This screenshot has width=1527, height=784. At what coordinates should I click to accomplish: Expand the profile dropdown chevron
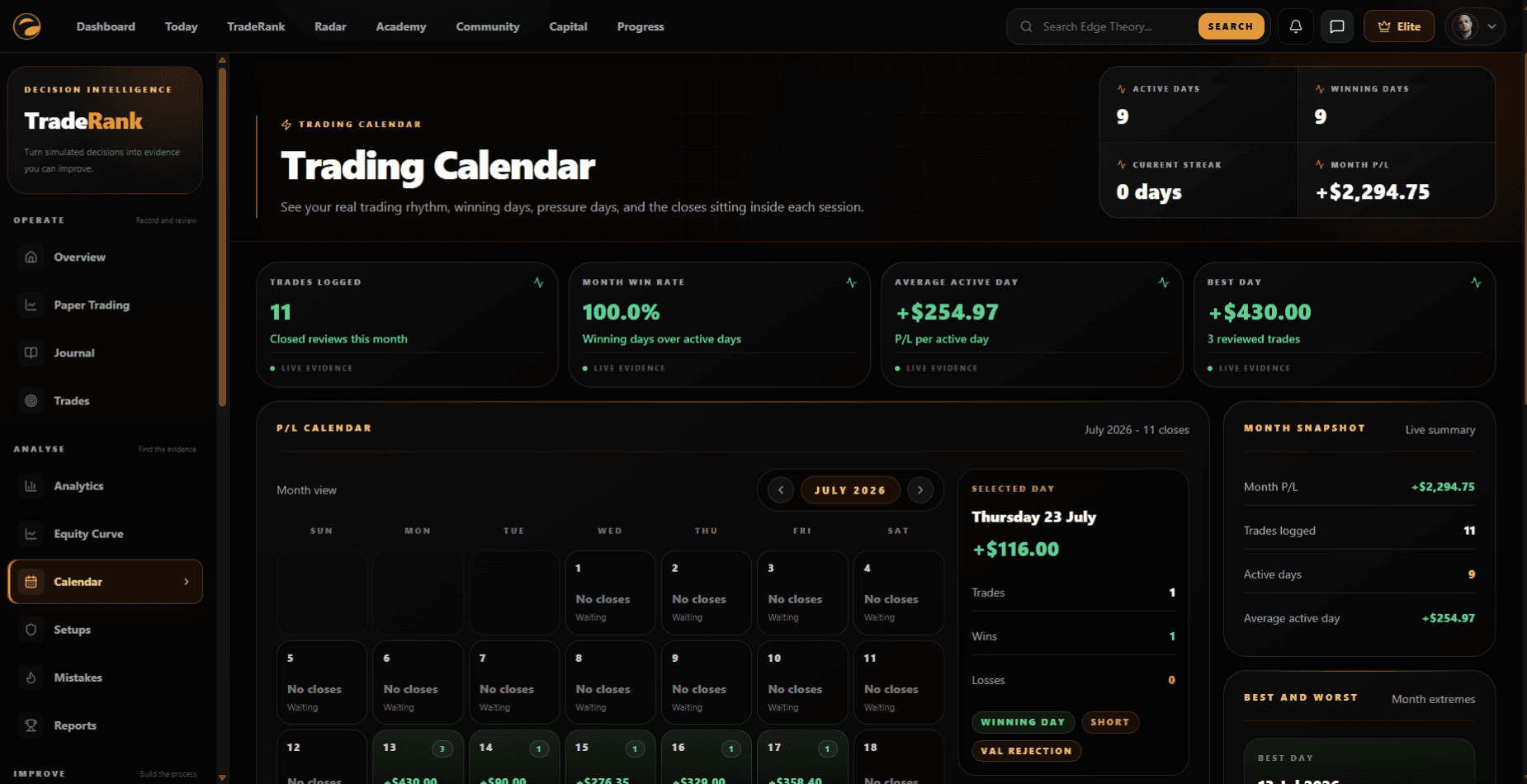pos(1492,26)
